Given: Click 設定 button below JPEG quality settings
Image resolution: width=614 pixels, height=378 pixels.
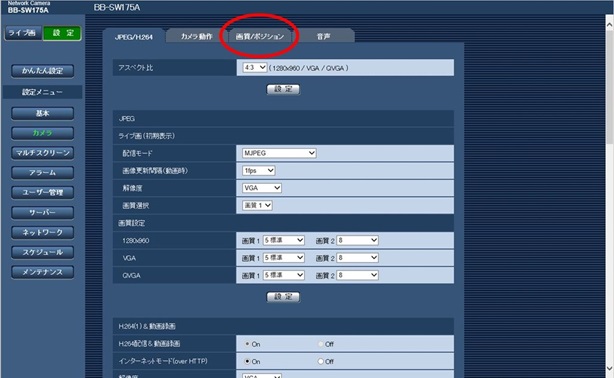Looking at the screenshot, I should [x=283, y=297].
